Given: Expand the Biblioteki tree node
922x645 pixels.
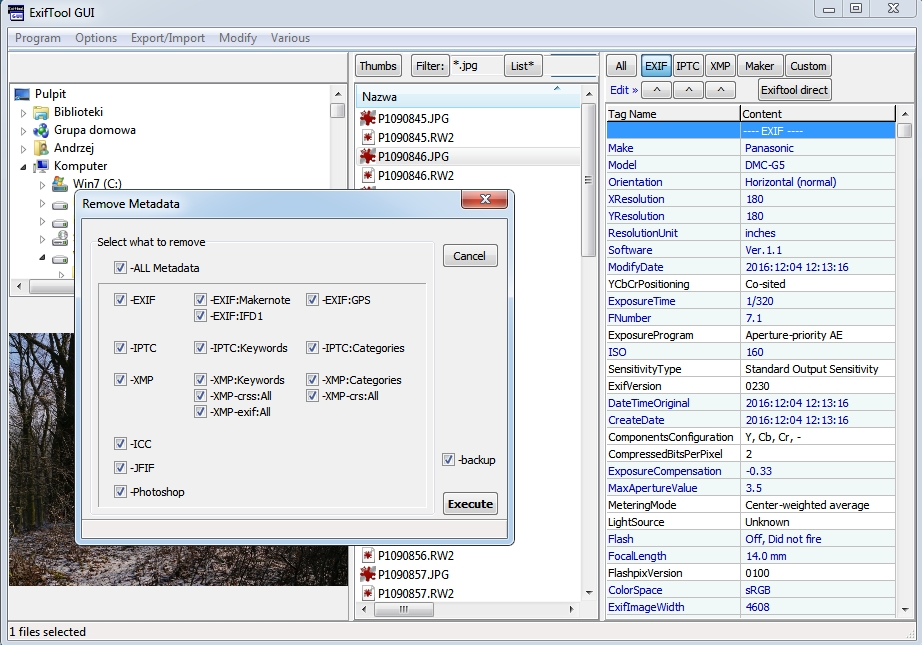Looking at the screenshot, I should pyautogui.click(x=23, y=113).
